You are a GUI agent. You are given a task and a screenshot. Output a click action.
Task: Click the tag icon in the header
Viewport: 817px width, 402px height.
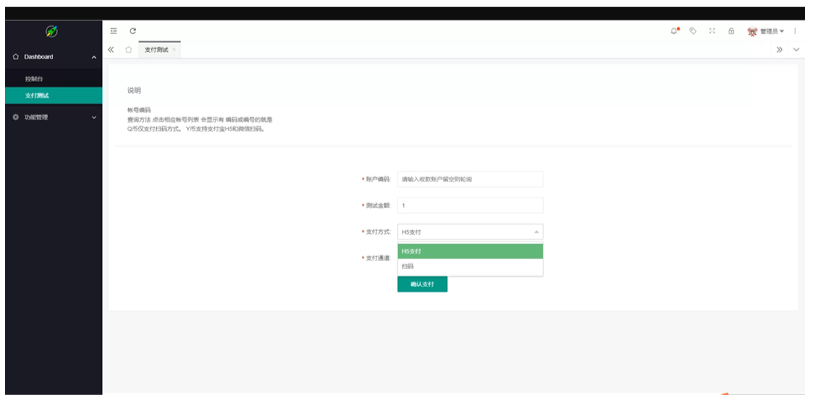(x=693, y=31)
